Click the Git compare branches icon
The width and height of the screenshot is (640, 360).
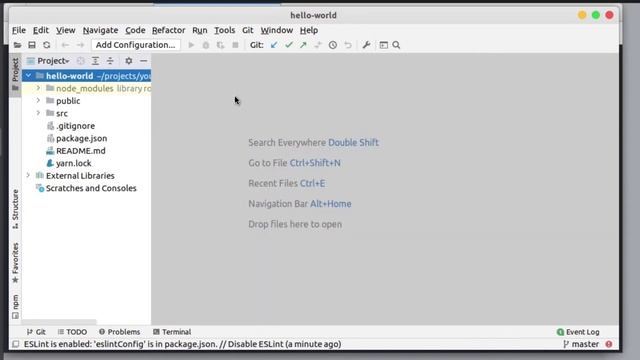318,45
